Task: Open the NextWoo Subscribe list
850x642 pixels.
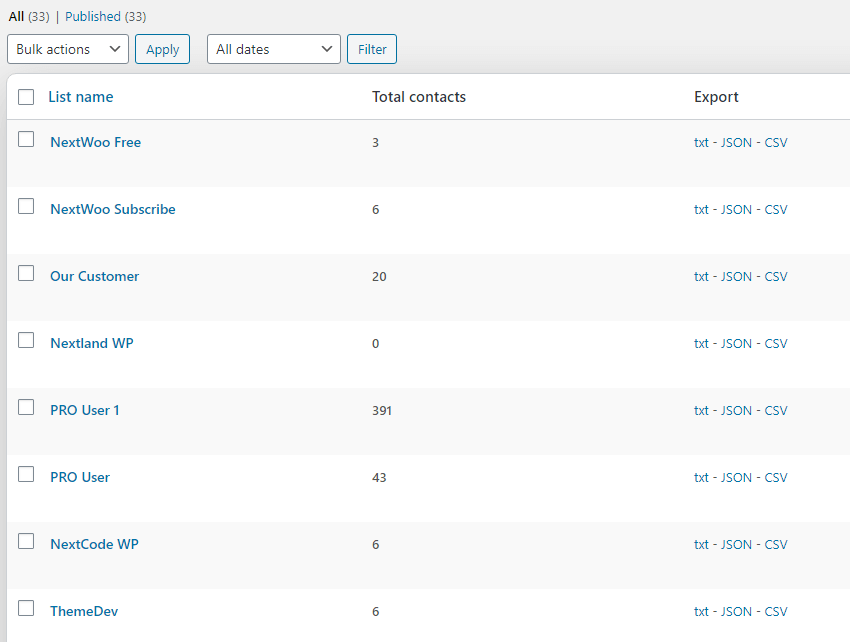Action: pos(113,209)
